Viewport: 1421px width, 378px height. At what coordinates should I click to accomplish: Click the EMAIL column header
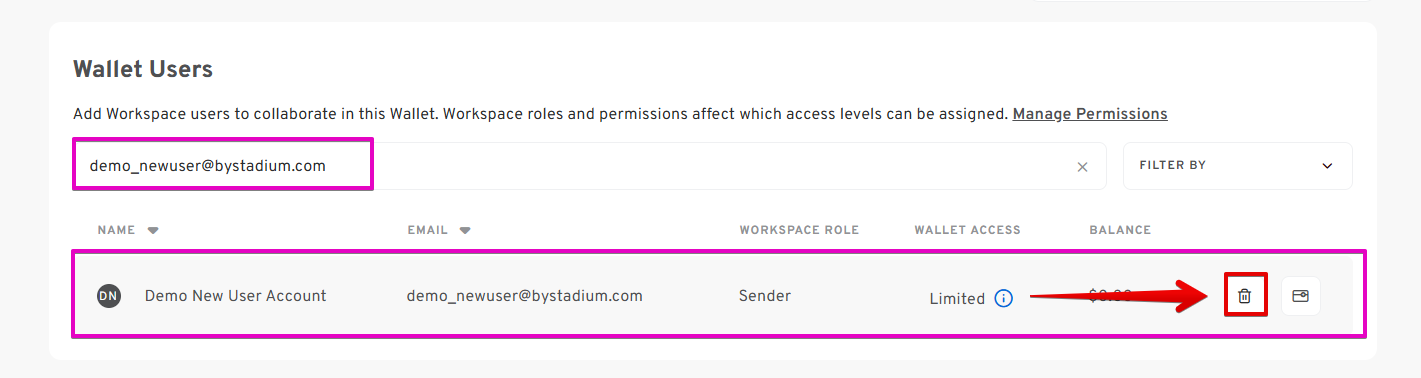[427, 230]
